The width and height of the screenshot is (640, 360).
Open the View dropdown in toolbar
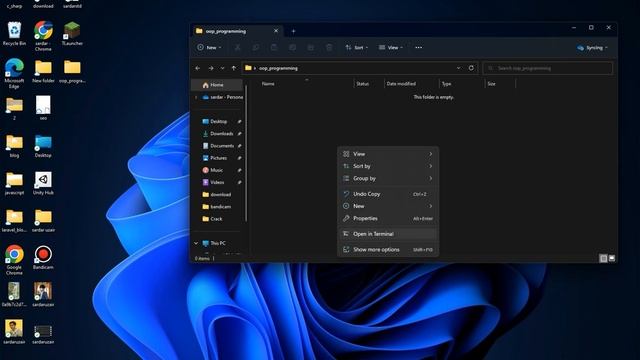click(391, 48)
